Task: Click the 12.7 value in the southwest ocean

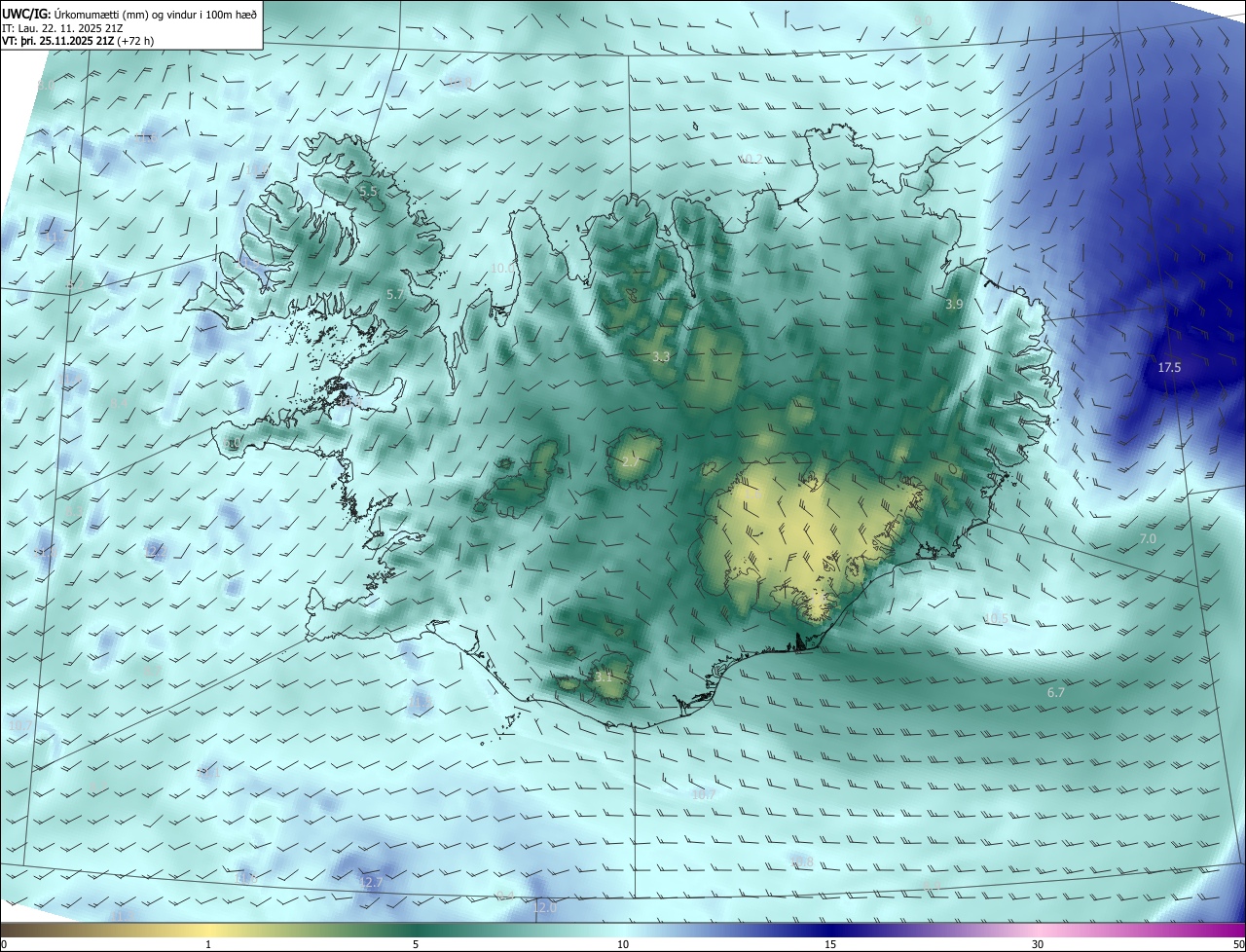Action: pyautogui.click(x=371, y=882)
